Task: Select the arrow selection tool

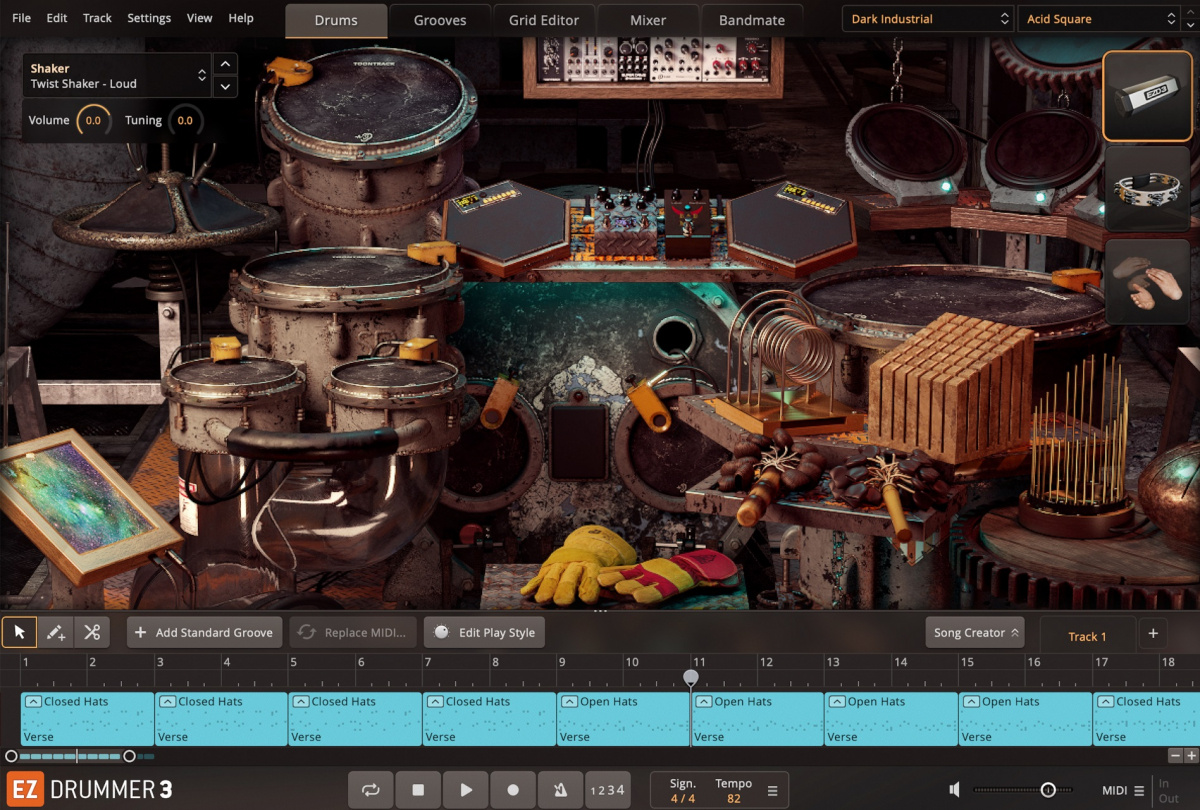Action: click(x=18, y=632)
